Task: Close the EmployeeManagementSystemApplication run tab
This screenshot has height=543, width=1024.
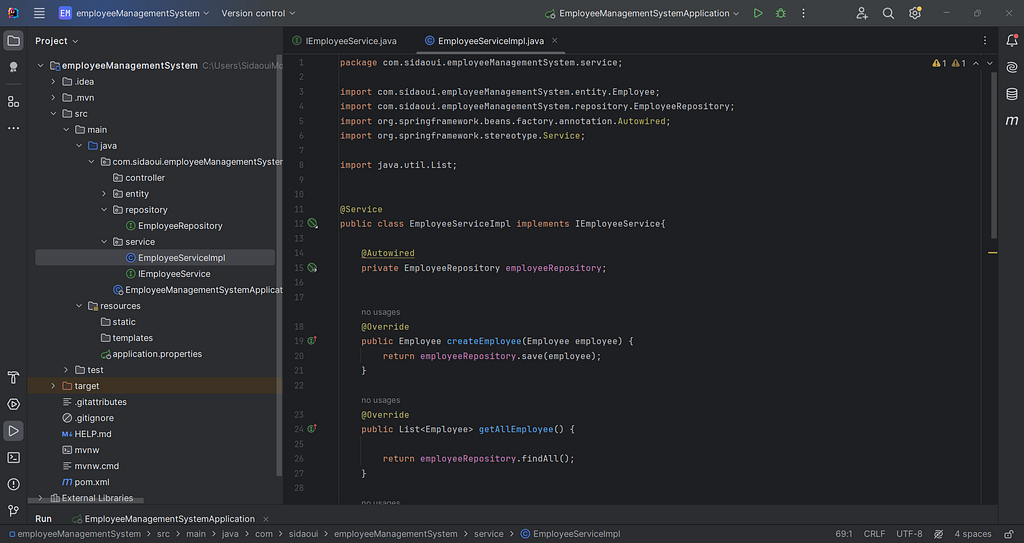Action: 266,519
